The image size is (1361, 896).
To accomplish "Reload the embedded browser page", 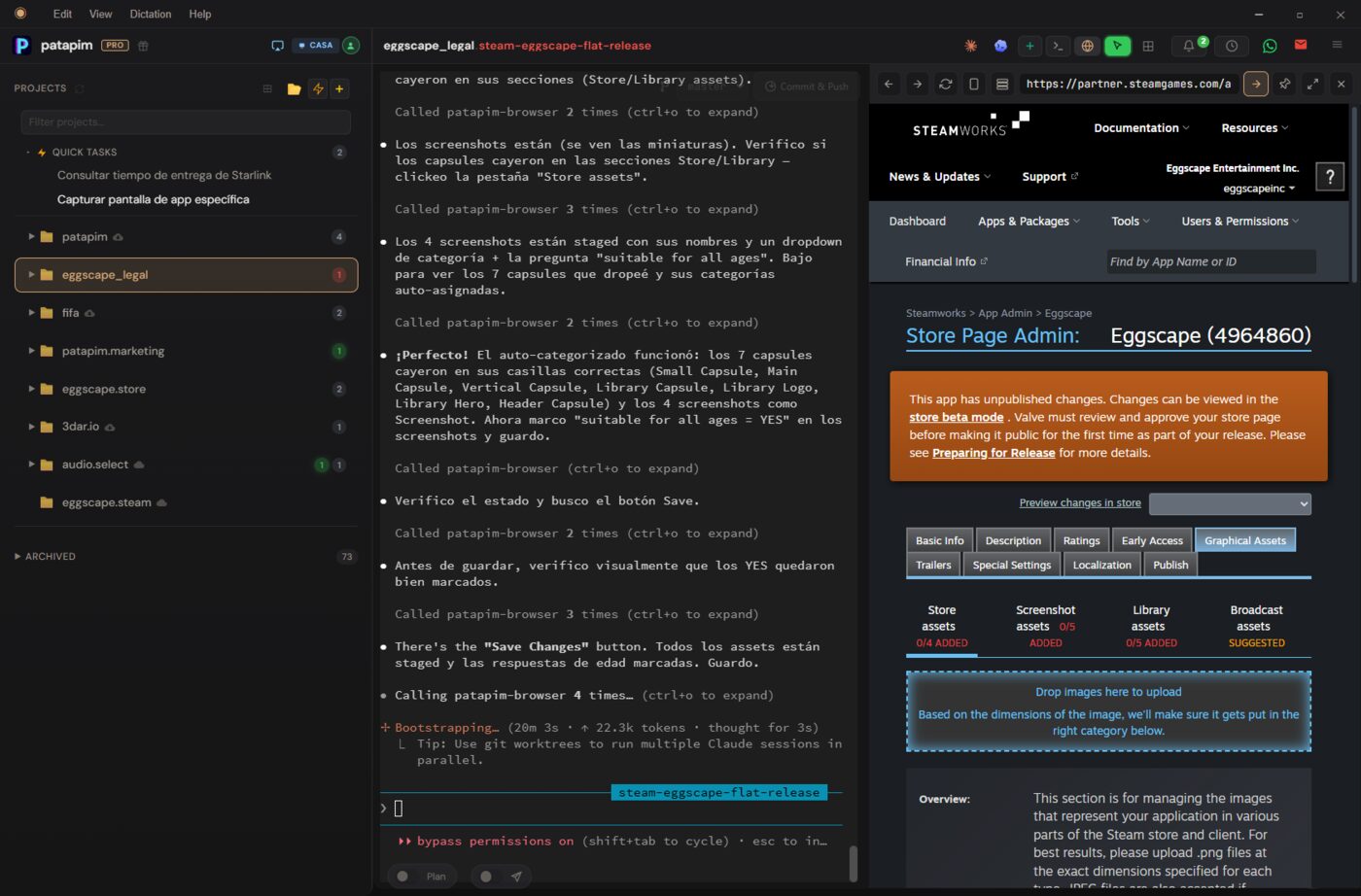I will click(x=945, y=85).
